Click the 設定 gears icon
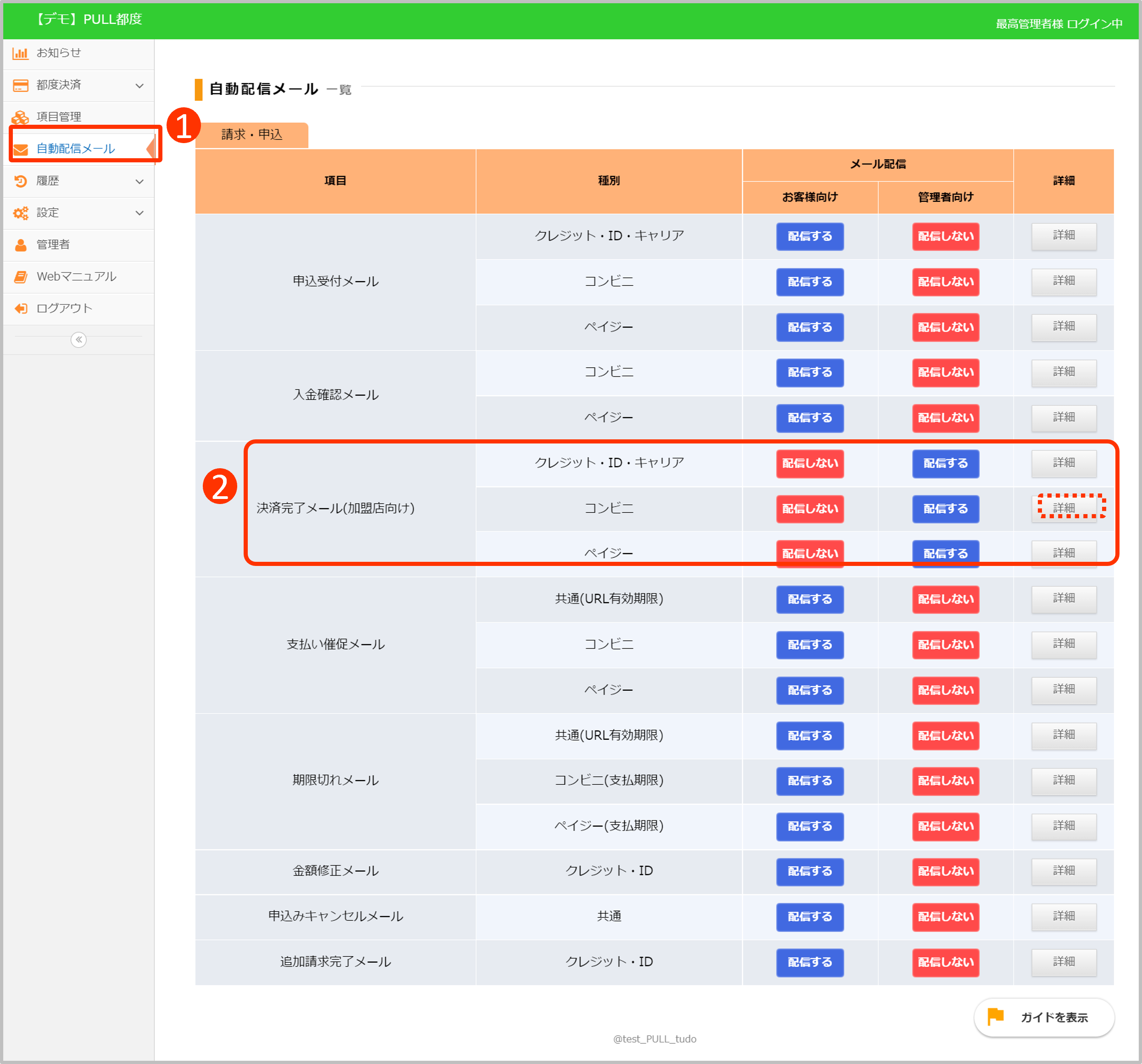The height and width of the screenshot is (1064, 1142). (x=21, y=213)
